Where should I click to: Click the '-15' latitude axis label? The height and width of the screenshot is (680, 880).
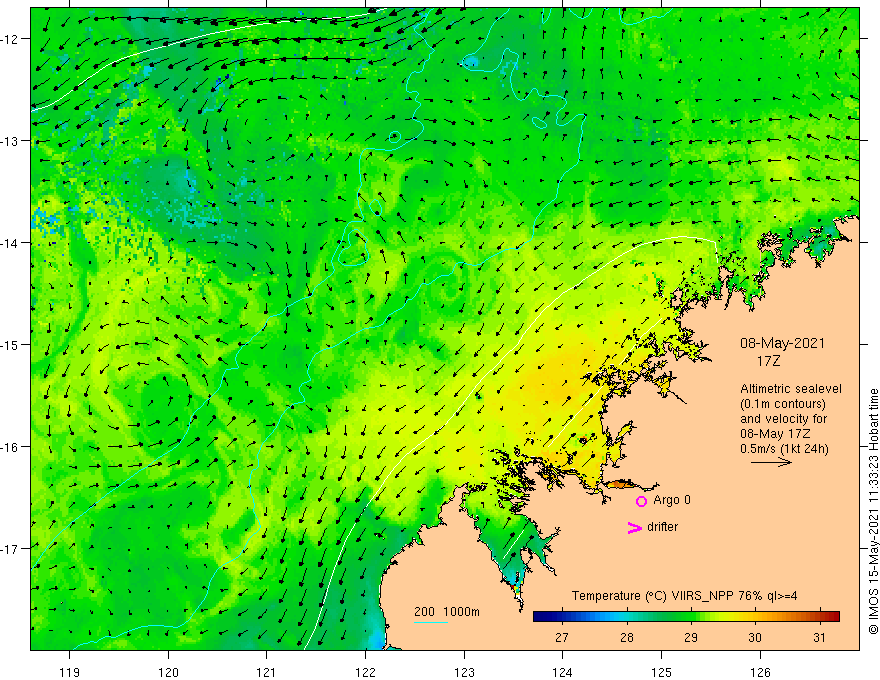(10, 344)
